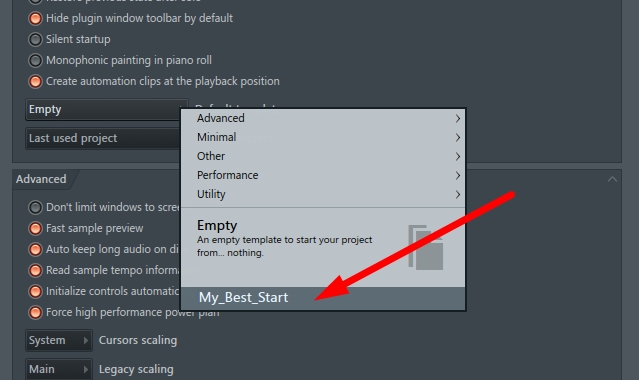
Task: Enable Don't limit windows to screen
Action: 35,207
